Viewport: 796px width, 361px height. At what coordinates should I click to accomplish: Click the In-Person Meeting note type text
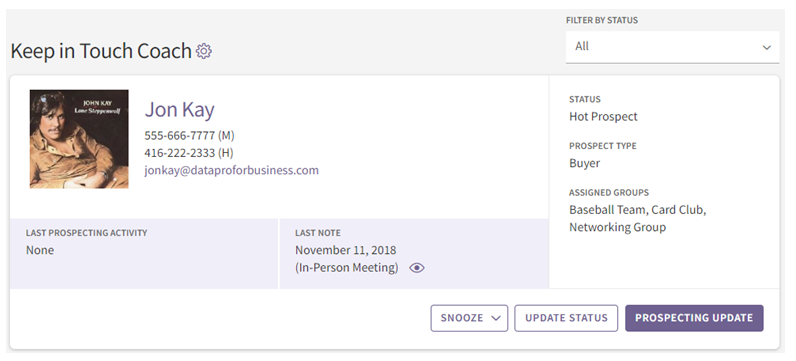(x=347, y=268)
